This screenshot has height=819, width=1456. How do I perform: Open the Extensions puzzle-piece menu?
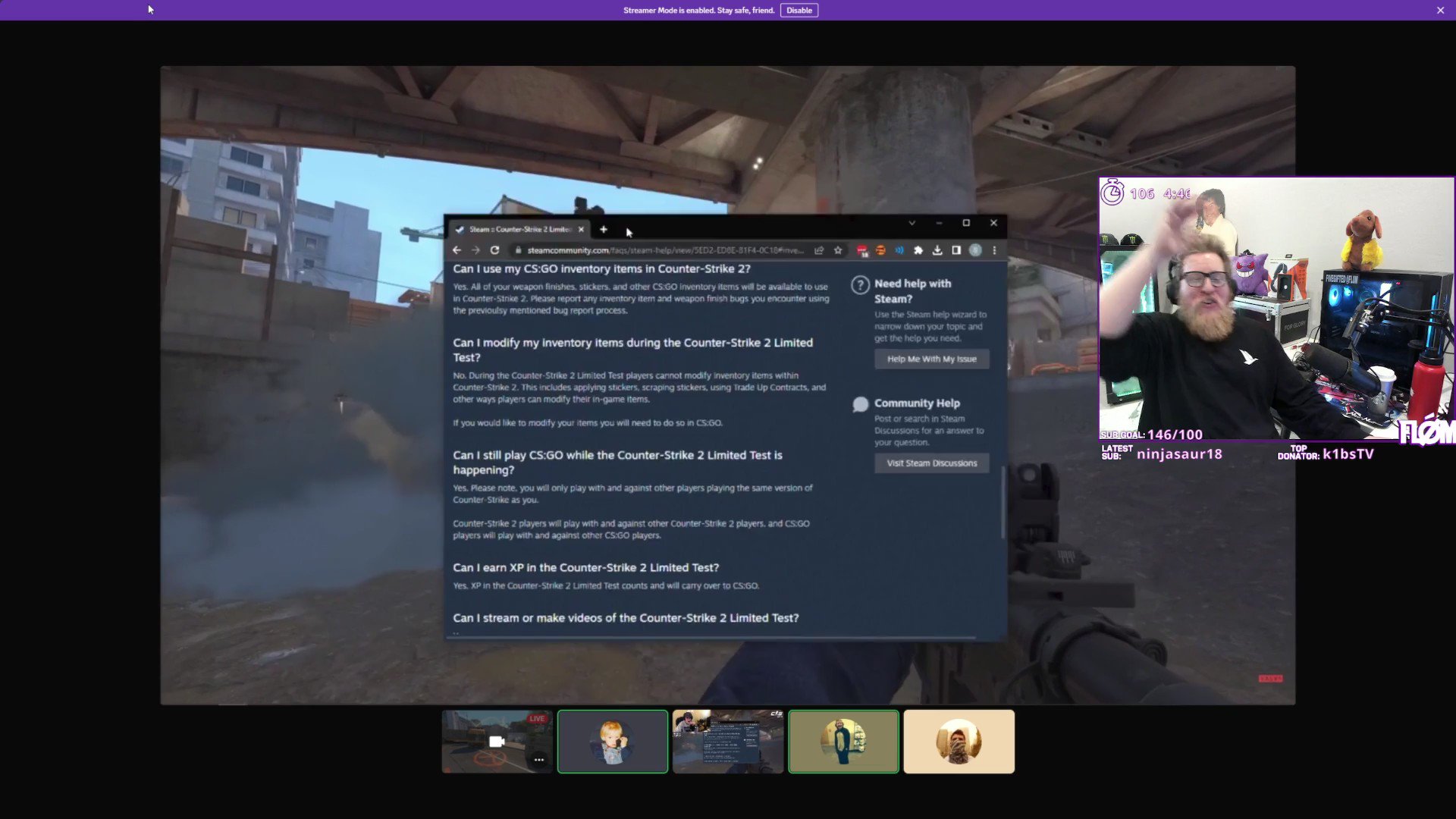918,250
